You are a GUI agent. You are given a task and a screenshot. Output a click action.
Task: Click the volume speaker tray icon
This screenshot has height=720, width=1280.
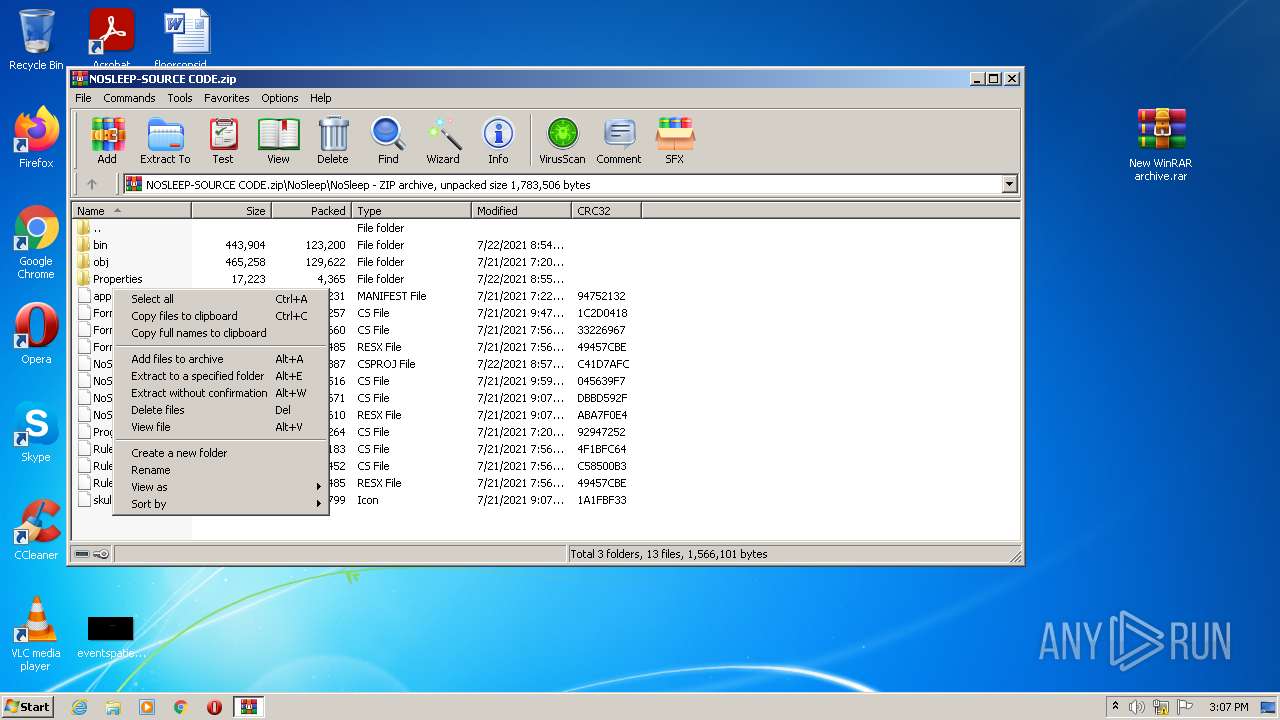(x=1137, y=707)
